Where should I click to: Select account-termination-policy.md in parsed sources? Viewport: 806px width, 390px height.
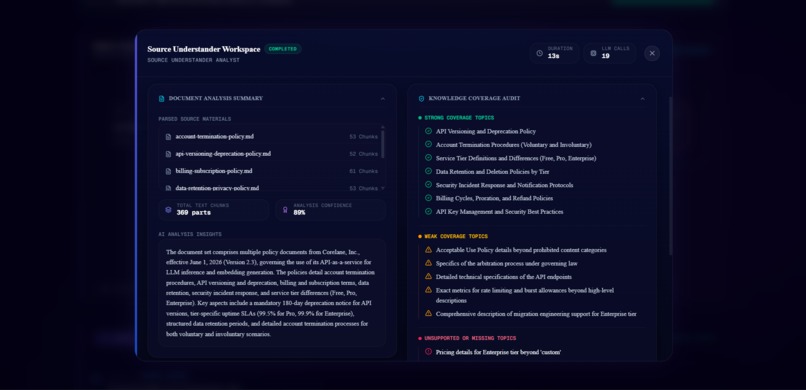pyautogui.click(x=271, y=137)
